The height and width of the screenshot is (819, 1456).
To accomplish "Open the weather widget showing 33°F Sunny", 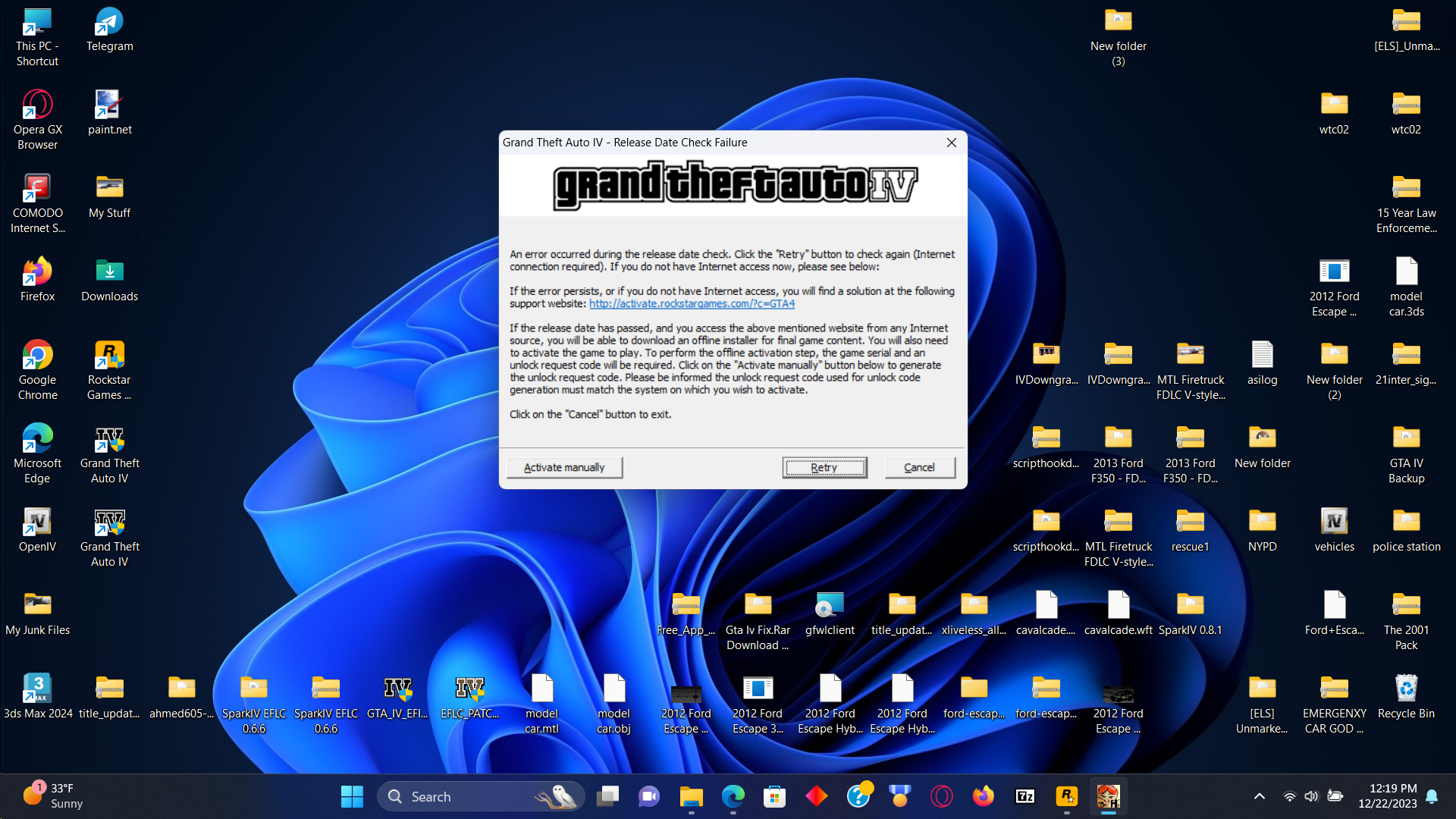I will pyautogui.click(x=53, y=796).
